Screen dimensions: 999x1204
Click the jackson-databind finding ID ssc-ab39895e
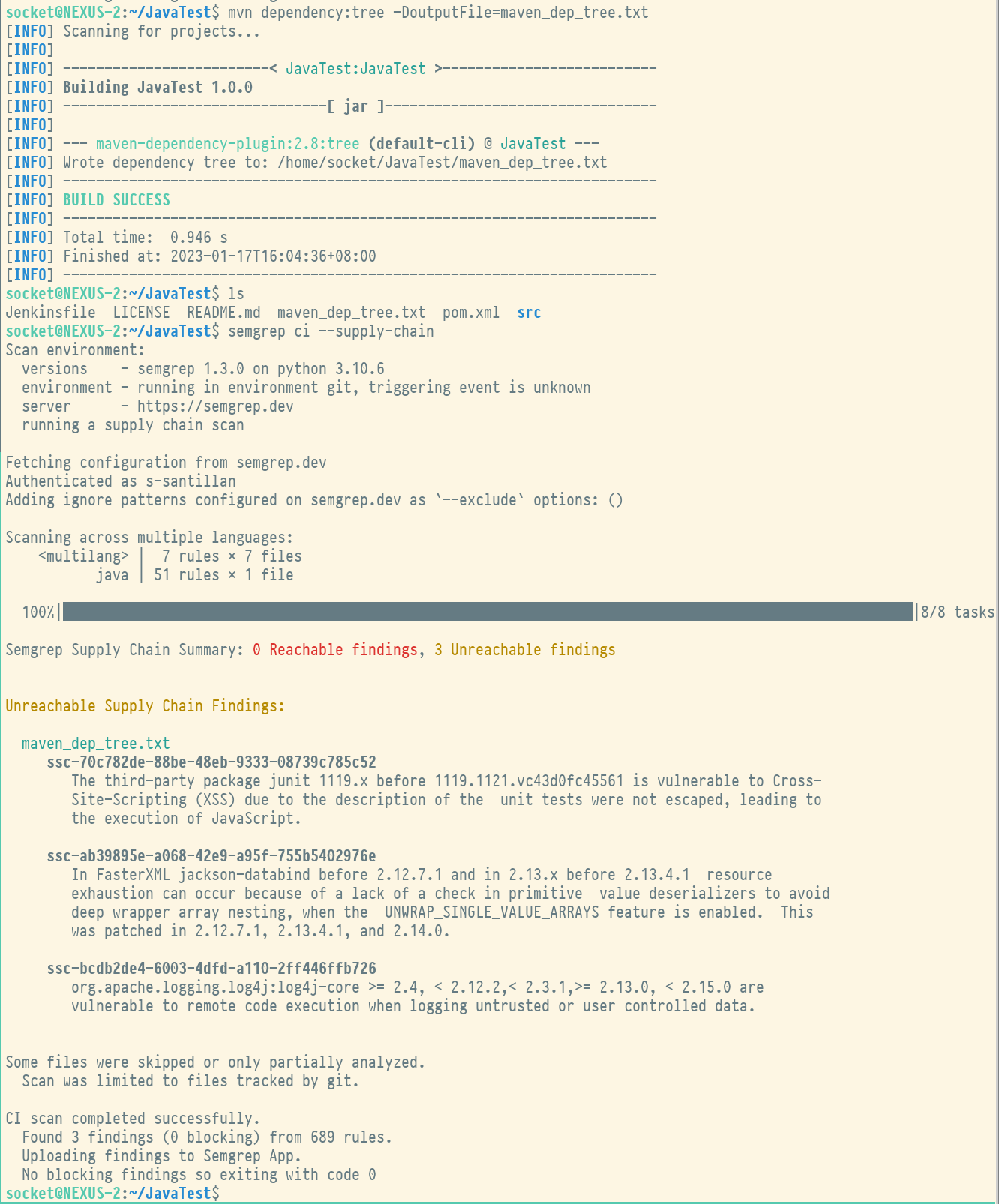tap(211, 856)
